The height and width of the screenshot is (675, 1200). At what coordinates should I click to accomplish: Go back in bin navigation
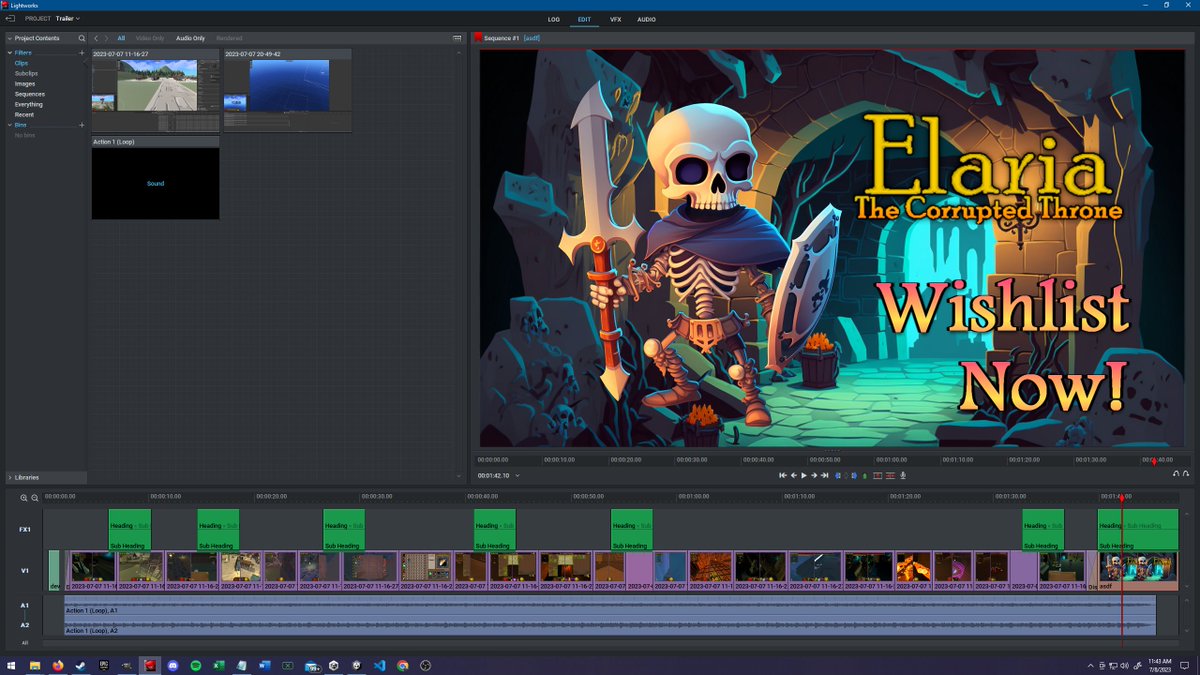(96, 38)
